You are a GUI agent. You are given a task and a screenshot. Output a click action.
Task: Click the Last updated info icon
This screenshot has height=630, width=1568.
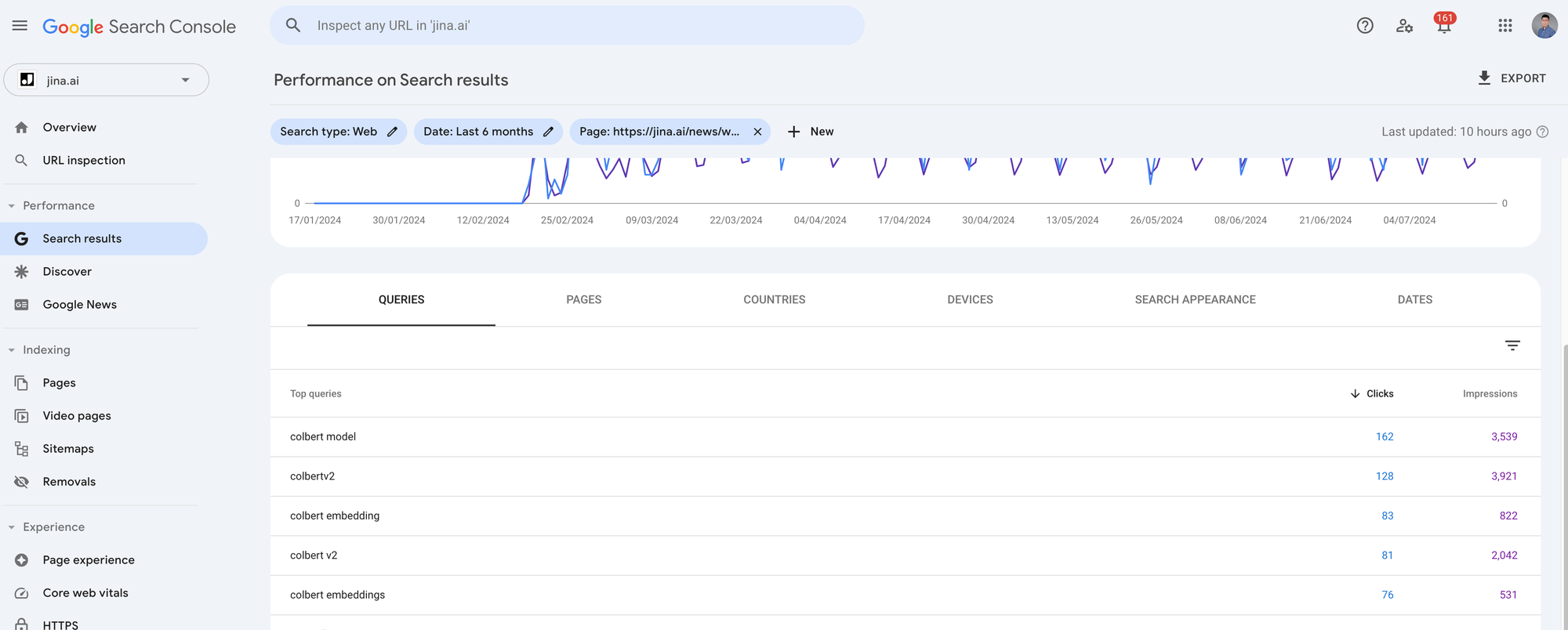pos(1542,132)
